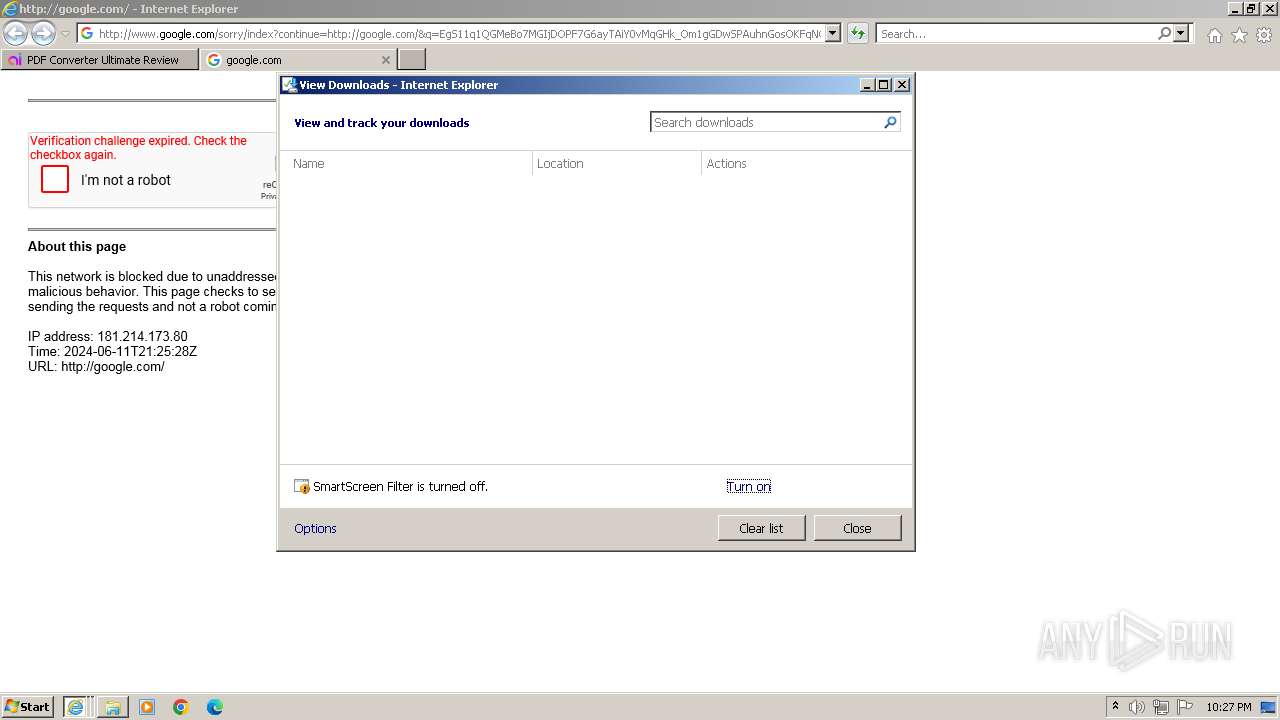Click the SmartScreen Filter shield icon

tap(302, 487)
